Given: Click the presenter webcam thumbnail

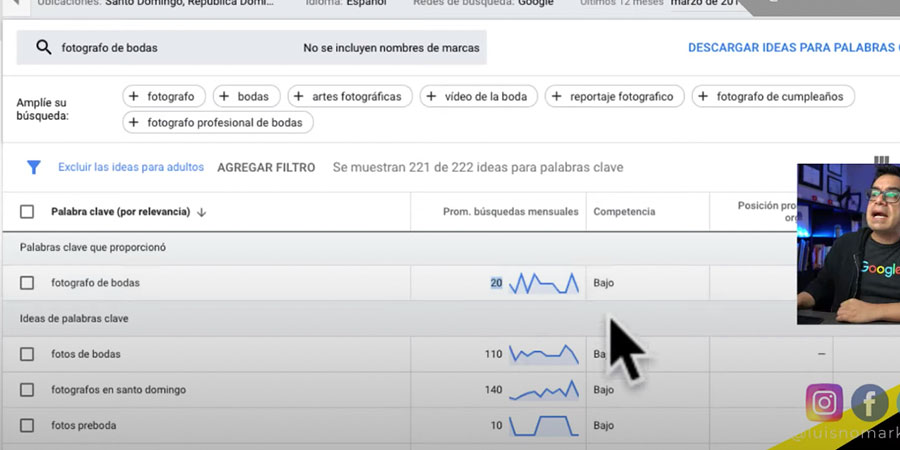Looking at the screenshot, I should coord(848,244).
